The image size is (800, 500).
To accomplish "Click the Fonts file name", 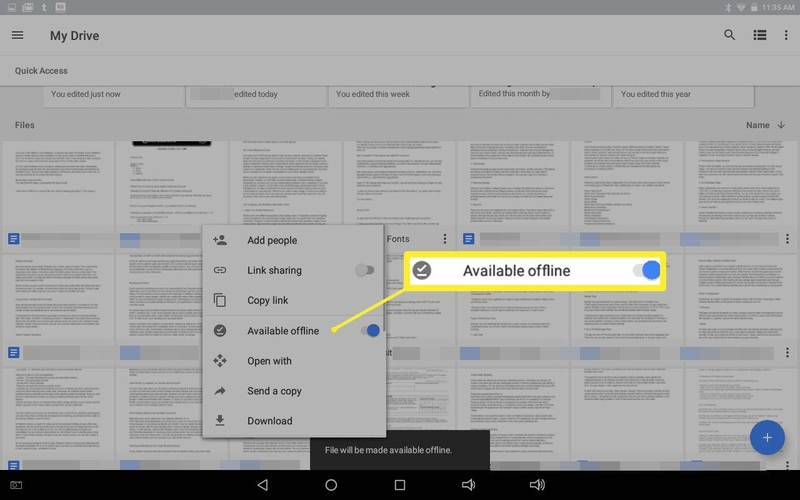I will (398, 239).
